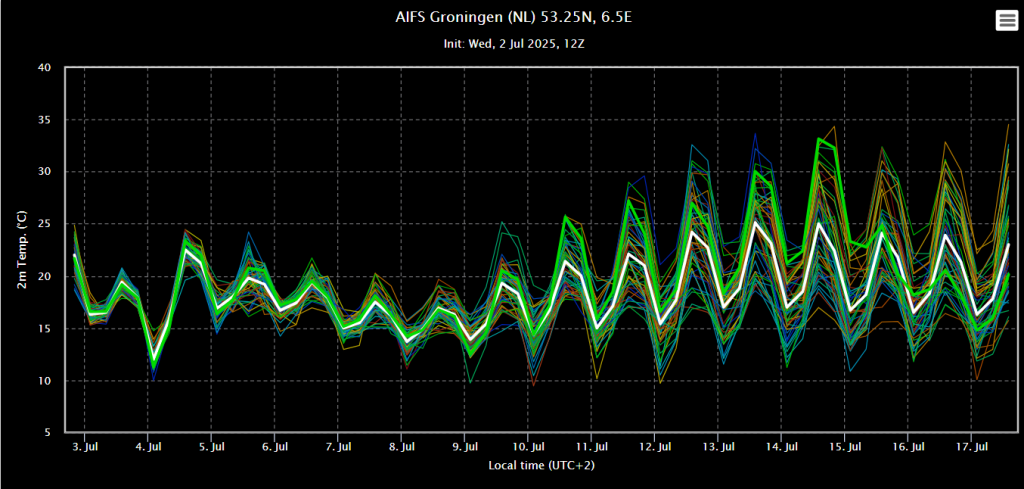
Task: Select the 8. Jul date label
Action: (402, 447)
